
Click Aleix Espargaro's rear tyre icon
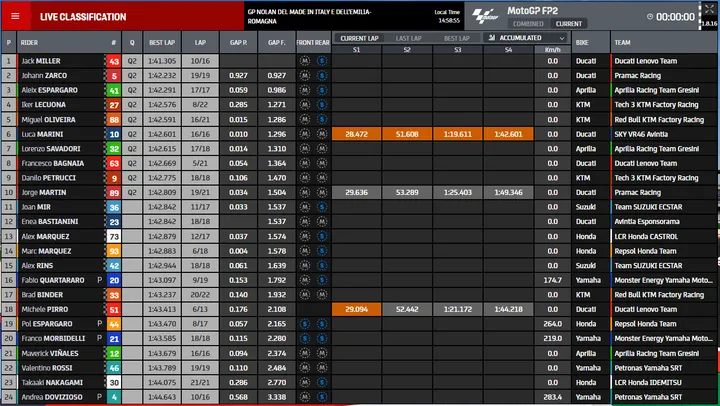point(322,90)
